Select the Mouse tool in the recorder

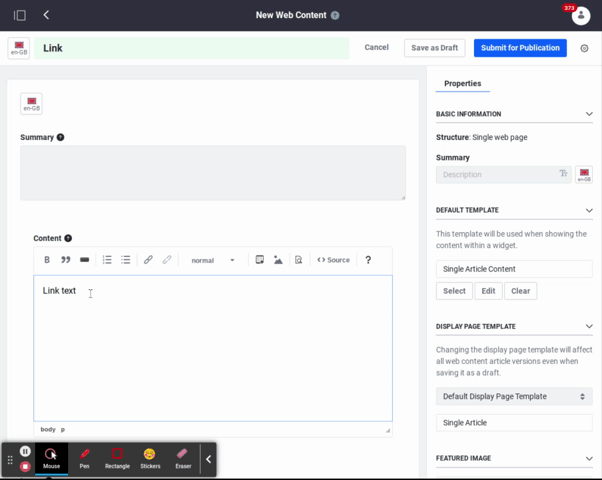coord(51,459)
